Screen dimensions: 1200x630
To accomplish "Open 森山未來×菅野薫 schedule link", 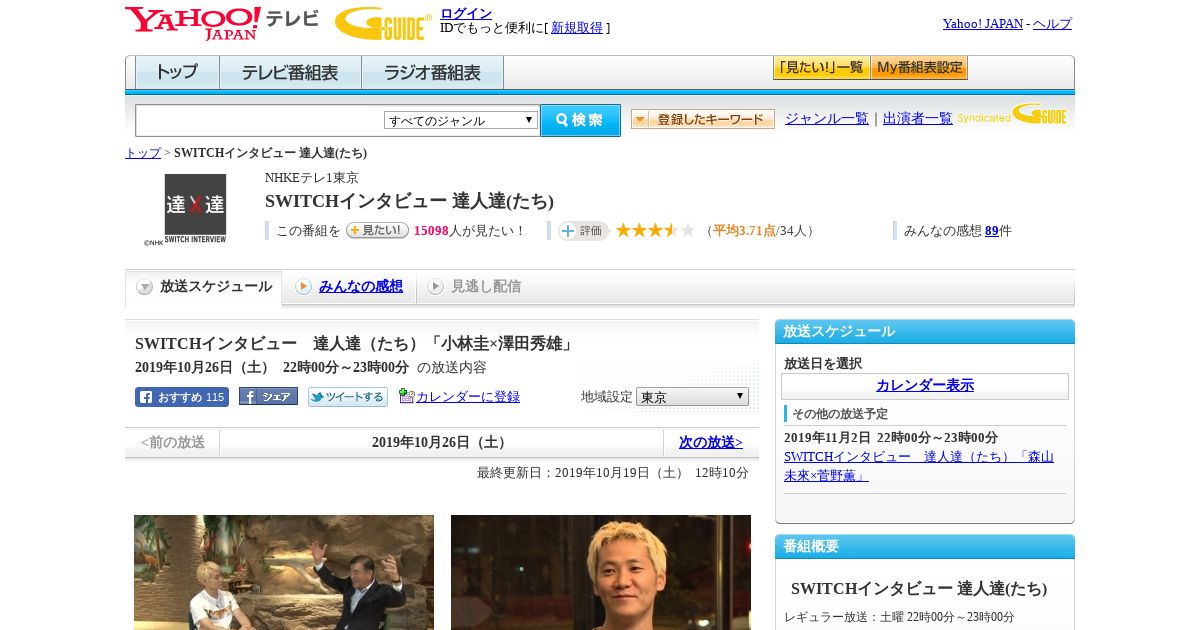I will coord(919,466).
